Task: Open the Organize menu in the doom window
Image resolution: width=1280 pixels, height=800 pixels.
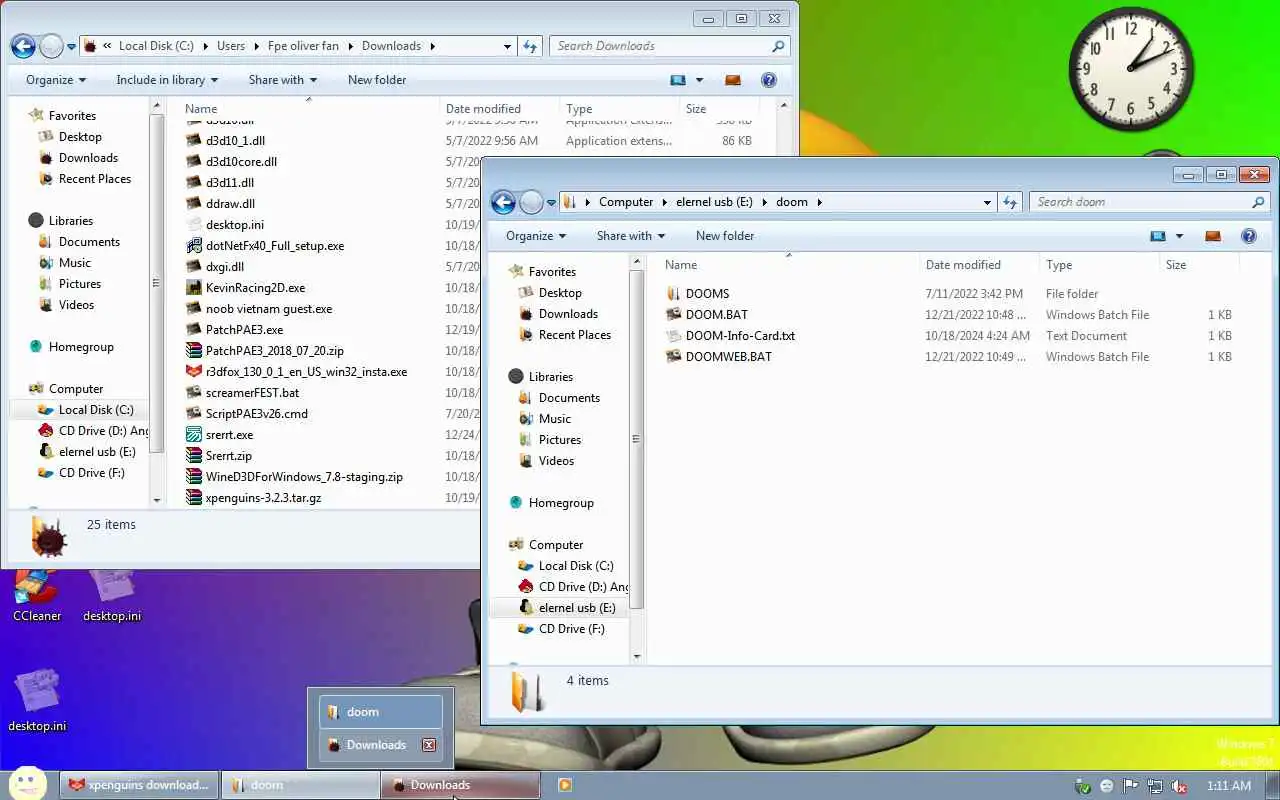Action: pos(536,236)
